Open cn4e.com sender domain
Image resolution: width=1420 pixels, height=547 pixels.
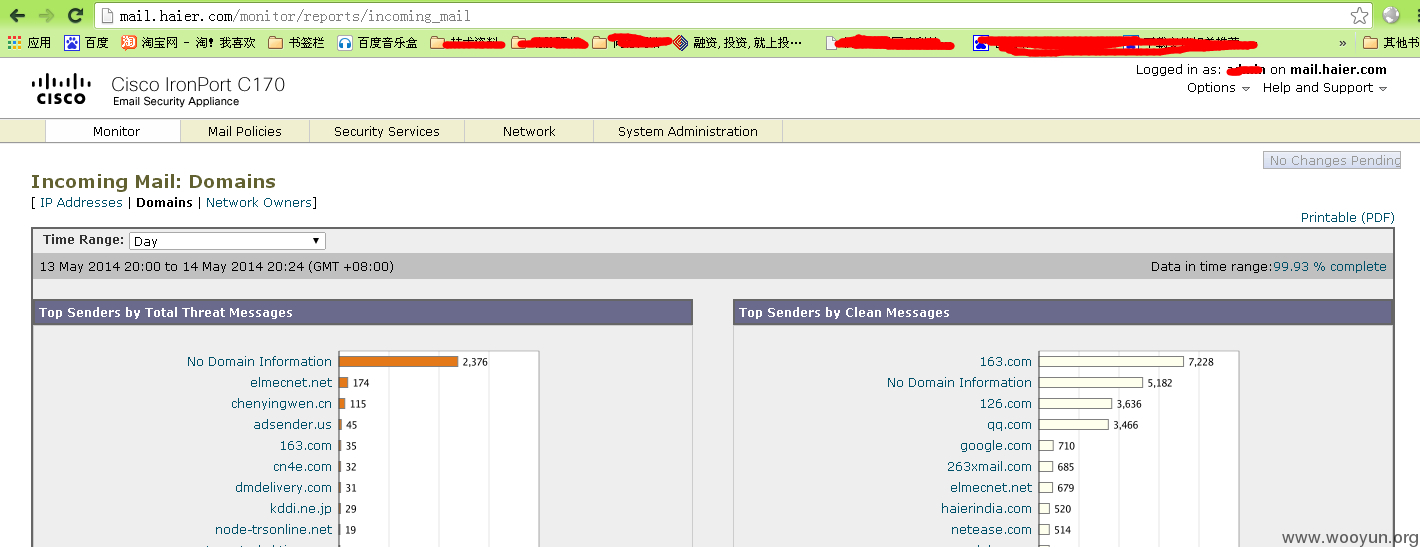click(302, 466)
